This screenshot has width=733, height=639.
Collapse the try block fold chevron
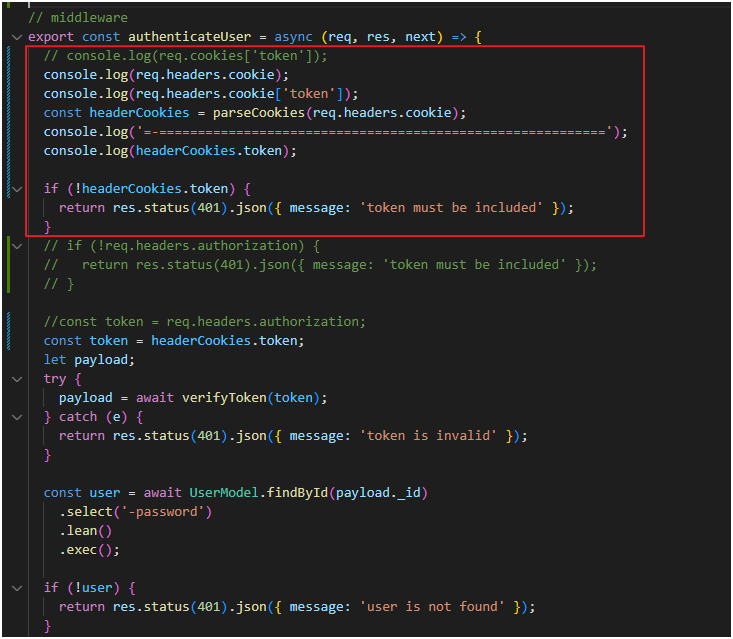coord(17,379)
